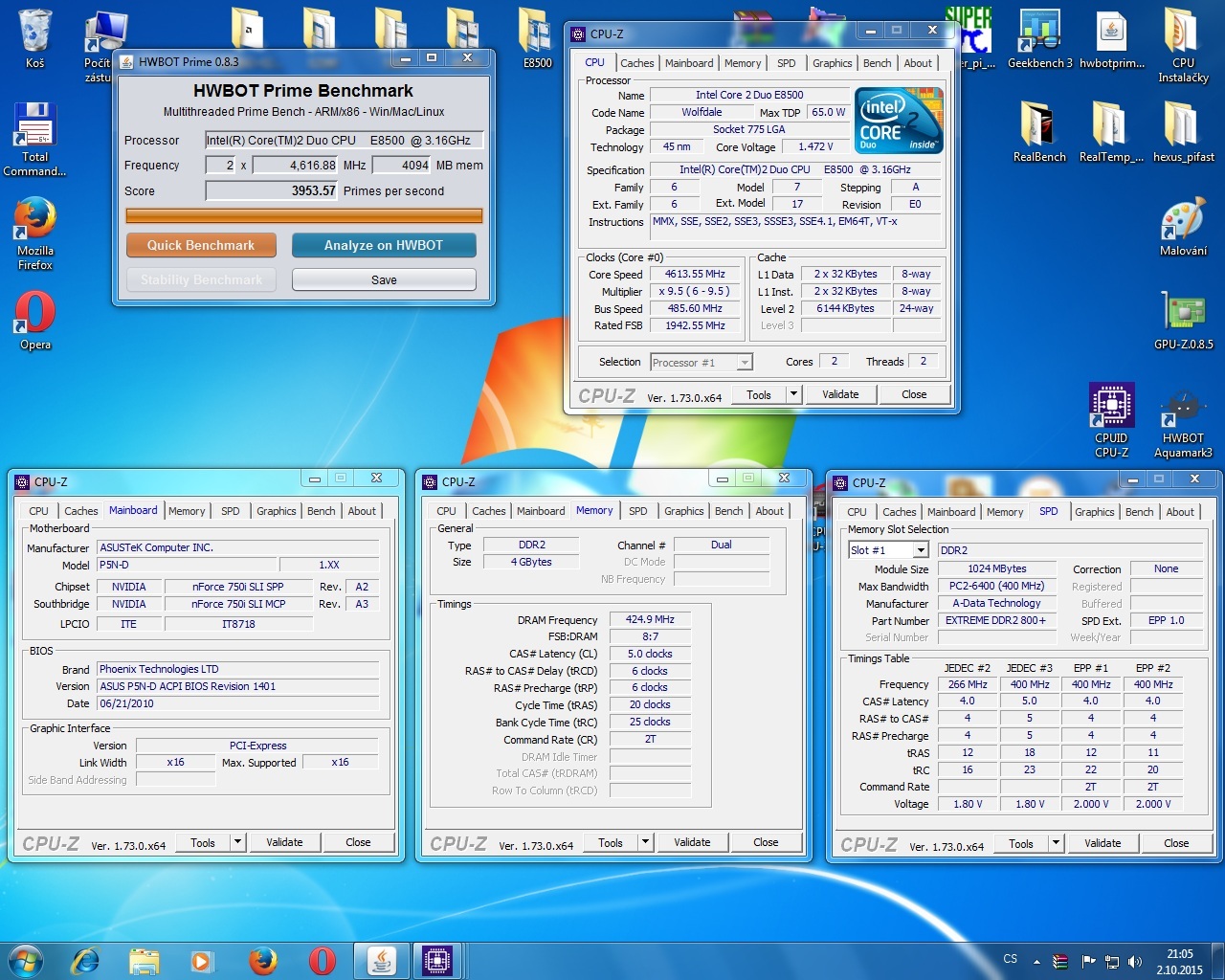Click the HWBOT Prime orange progress bar
This screenshot has height=980, width=1225.
click(304, 215)
